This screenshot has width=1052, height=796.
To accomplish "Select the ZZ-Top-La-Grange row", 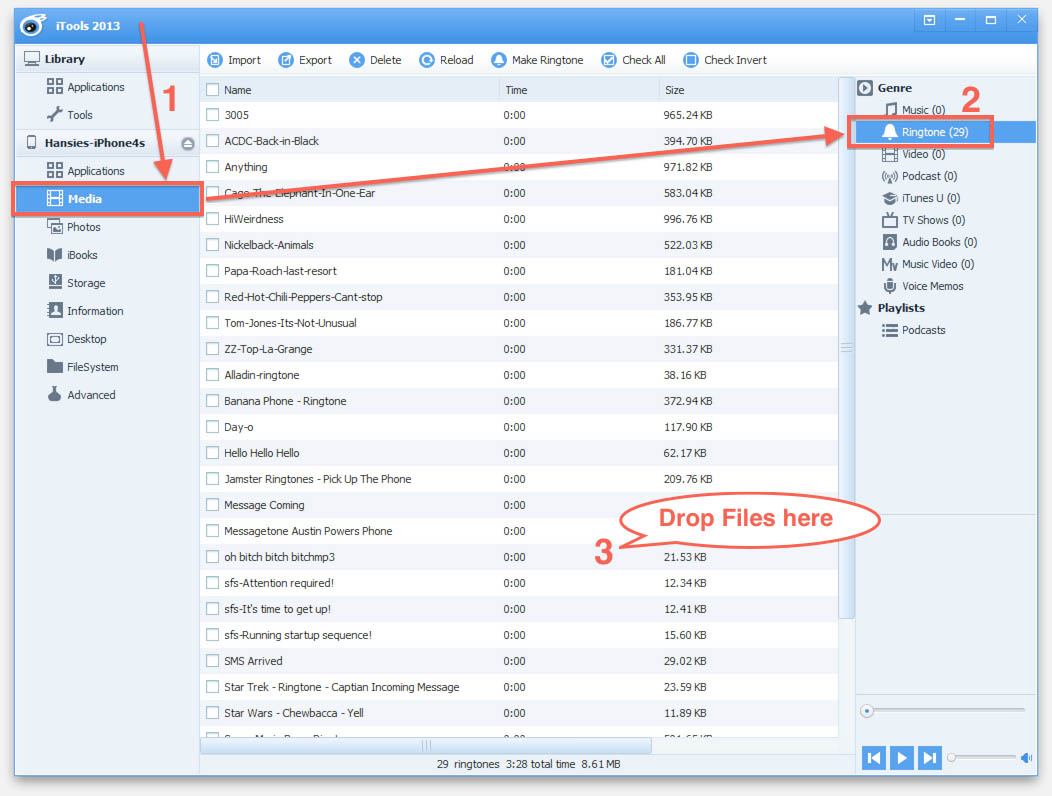I will coord(519,349).
